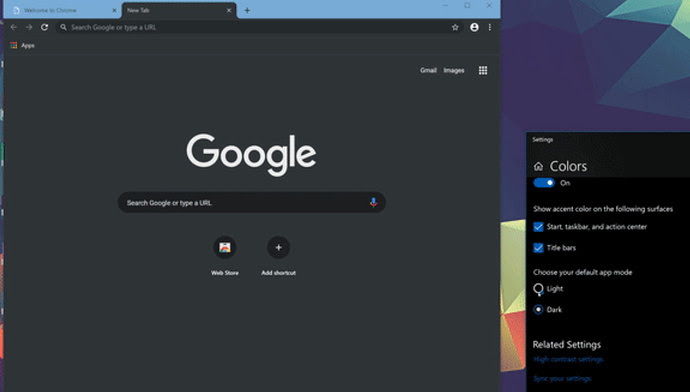Start voice search with microphone icon
Viewport: 690px width, 392px height.
pyautogui.click(x=373, y=202)
